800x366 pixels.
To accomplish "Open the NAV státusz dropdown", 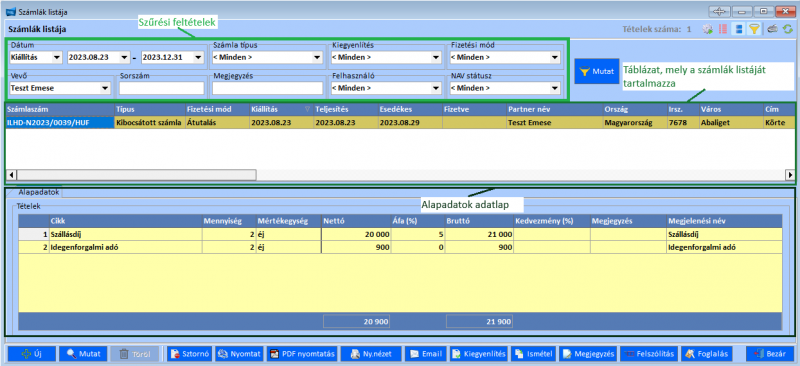I will [505, 88].
